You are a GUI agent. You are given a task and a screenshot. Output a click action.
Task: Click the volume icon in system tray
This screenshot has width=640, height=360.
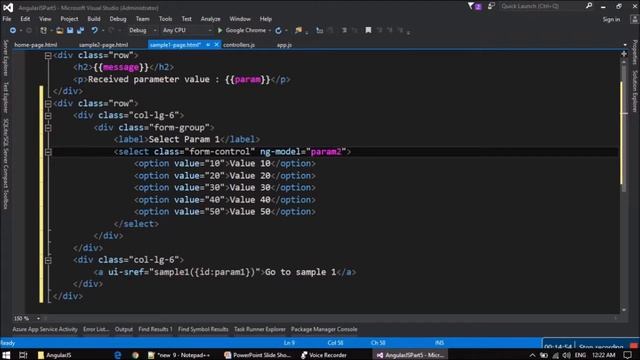pyautogui.click(x=567, y=355)
